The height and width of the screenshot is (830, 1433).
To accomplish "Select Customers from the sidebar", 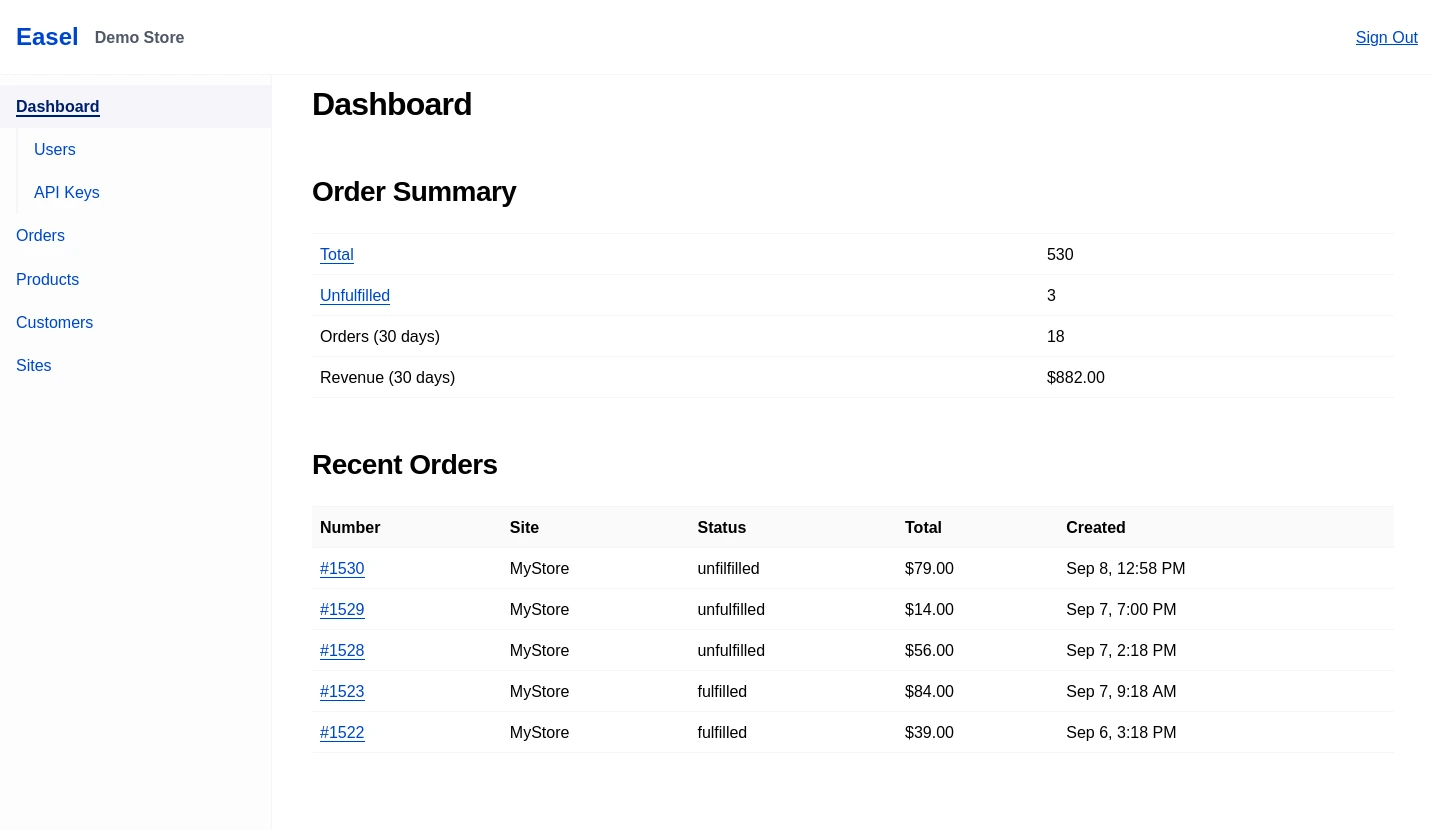I will [55, 323].
